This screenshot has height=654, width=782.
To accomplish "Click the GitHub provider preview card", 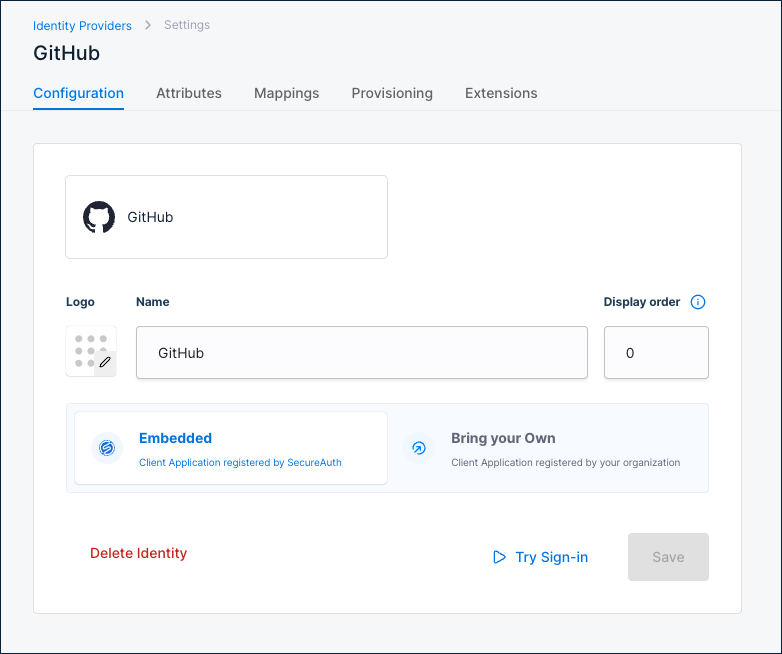I will 226,217.
